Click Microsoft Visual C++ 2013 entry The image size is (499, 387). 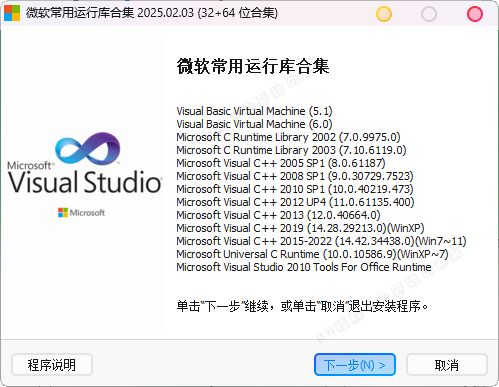click(x=278, y=215)
